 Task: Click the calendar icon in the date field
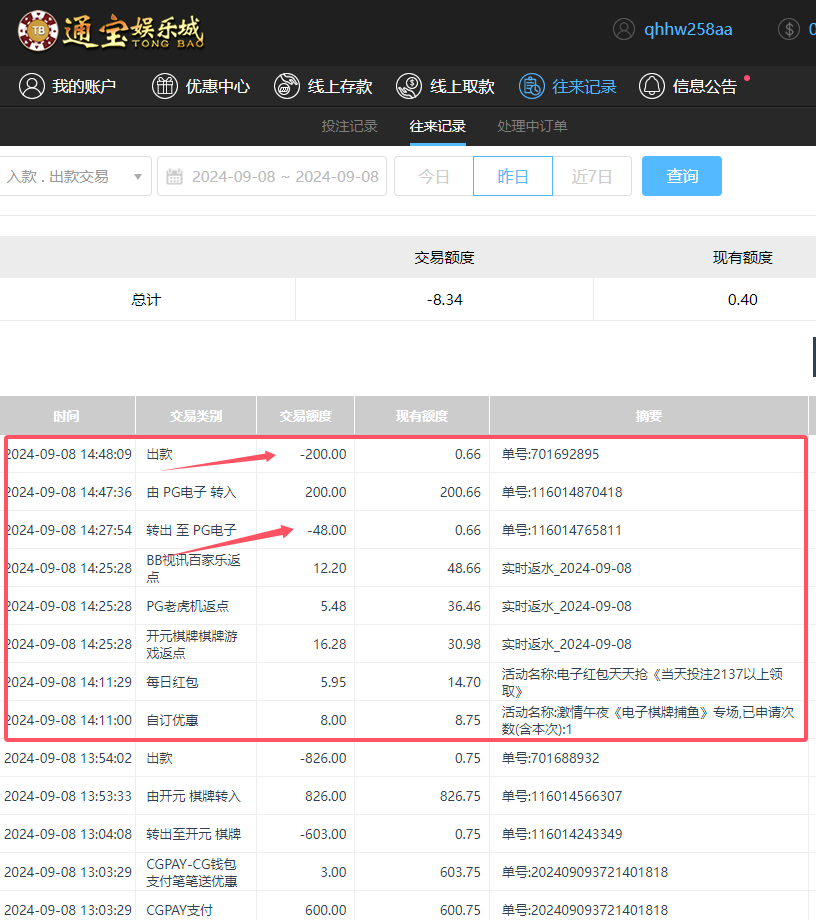point(175,176)
